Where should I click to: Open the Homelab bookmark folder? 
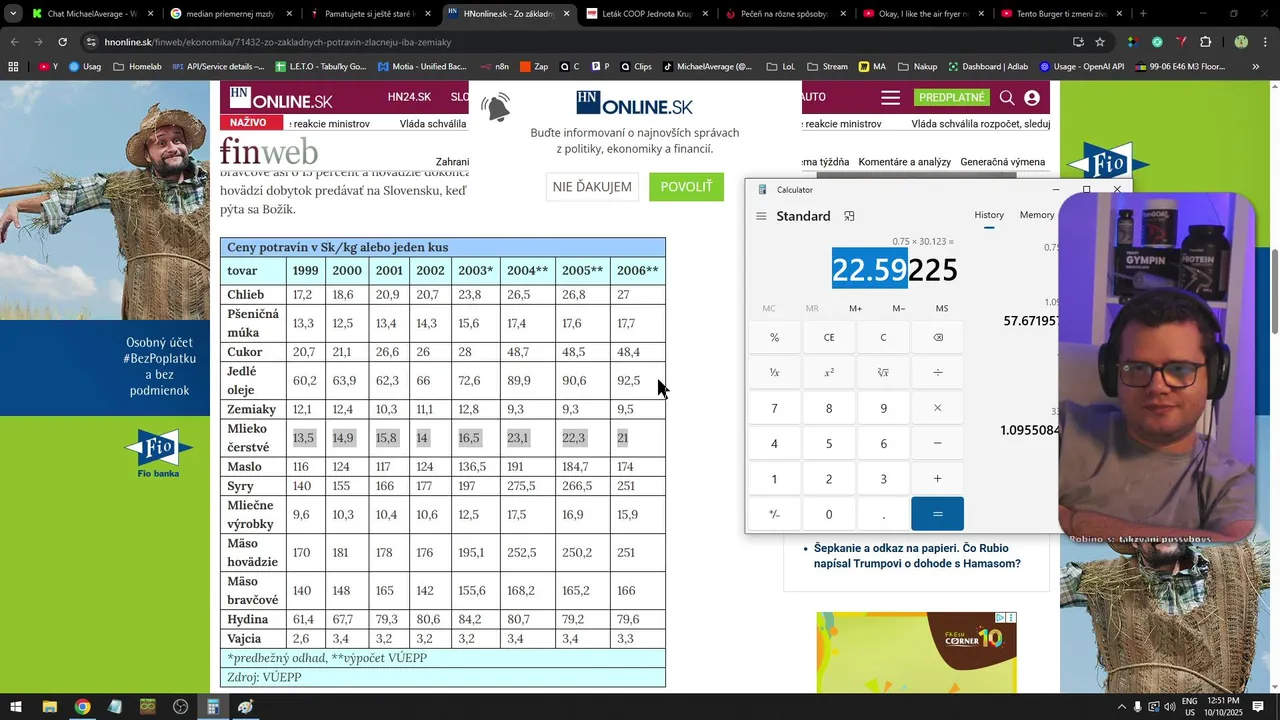pyautogui.click(x=137, y=67)
